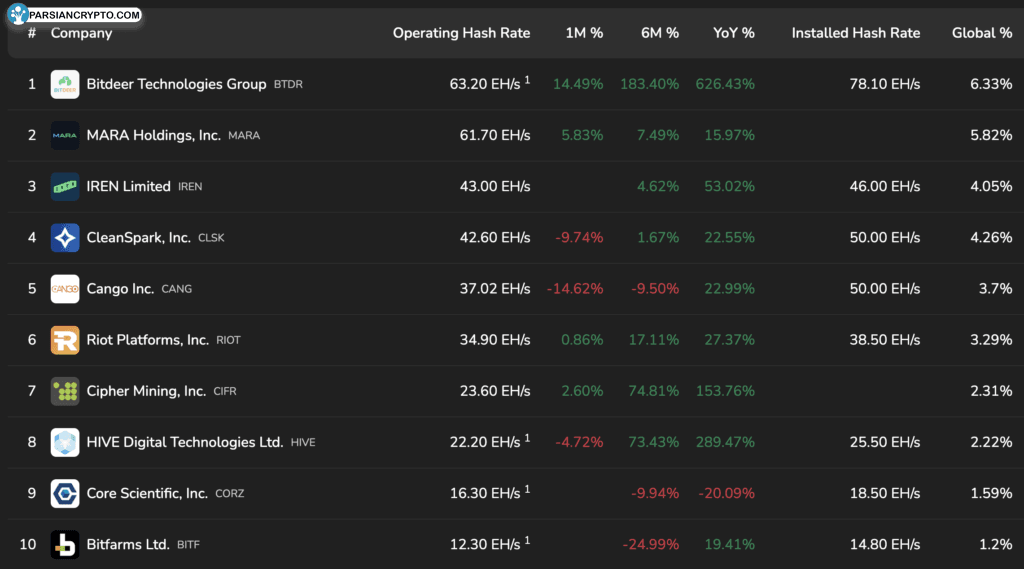Click the 16.30 EH/s operating hash rate
The width and height of the screenshot is (1024, 569).
pyautogui.click(x=485, y=493)
